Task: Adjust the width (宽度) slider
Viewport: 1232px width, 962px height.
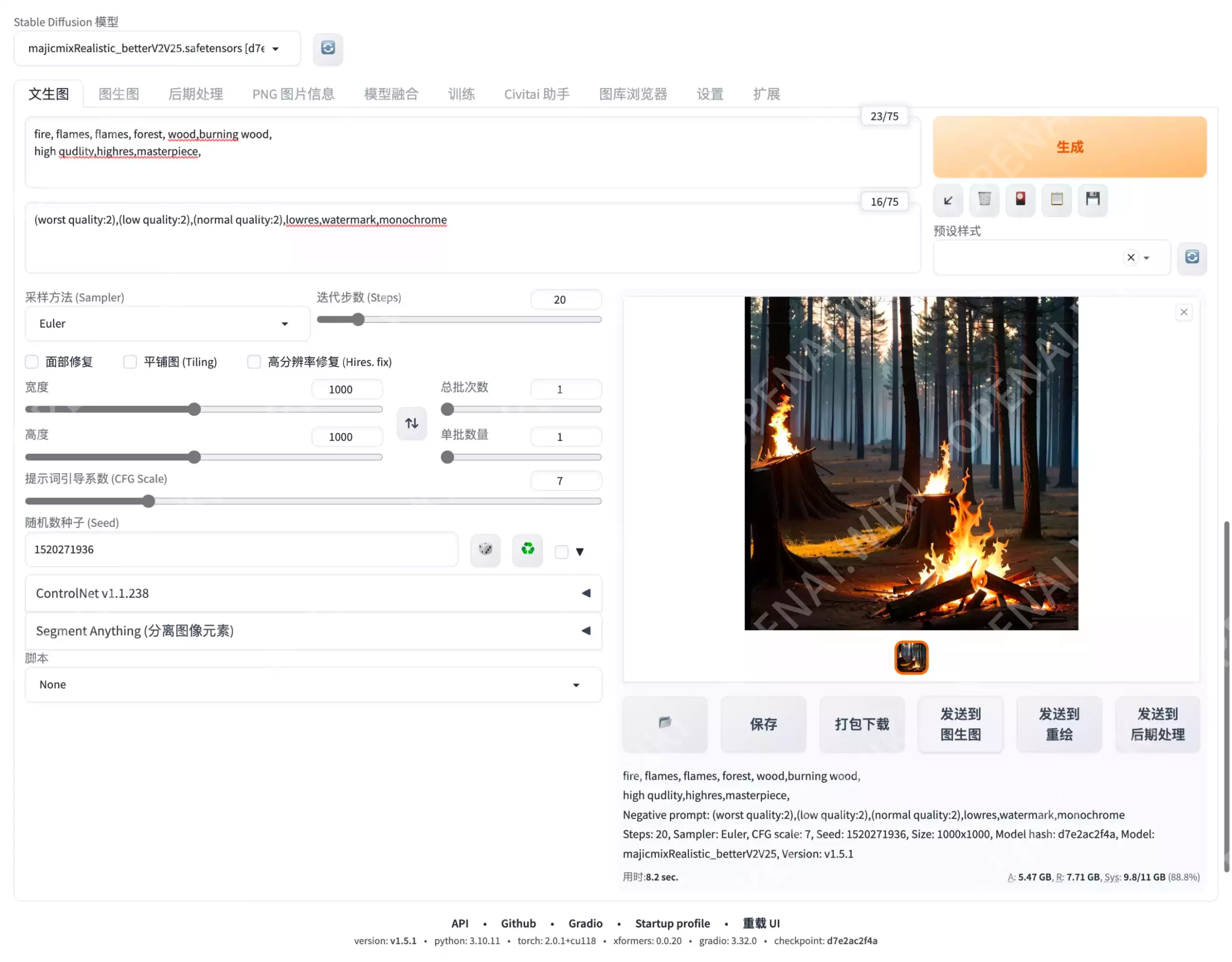Action: 204,409
